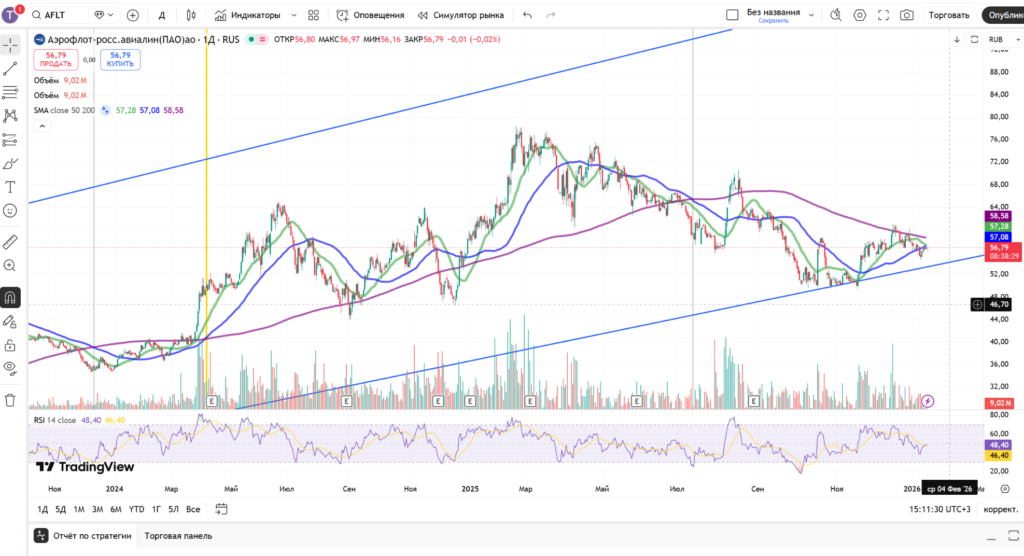The width and height of the screenshot is (1024, 556).
Task: Undo last action arrow
Action: [x=528, y=15]
